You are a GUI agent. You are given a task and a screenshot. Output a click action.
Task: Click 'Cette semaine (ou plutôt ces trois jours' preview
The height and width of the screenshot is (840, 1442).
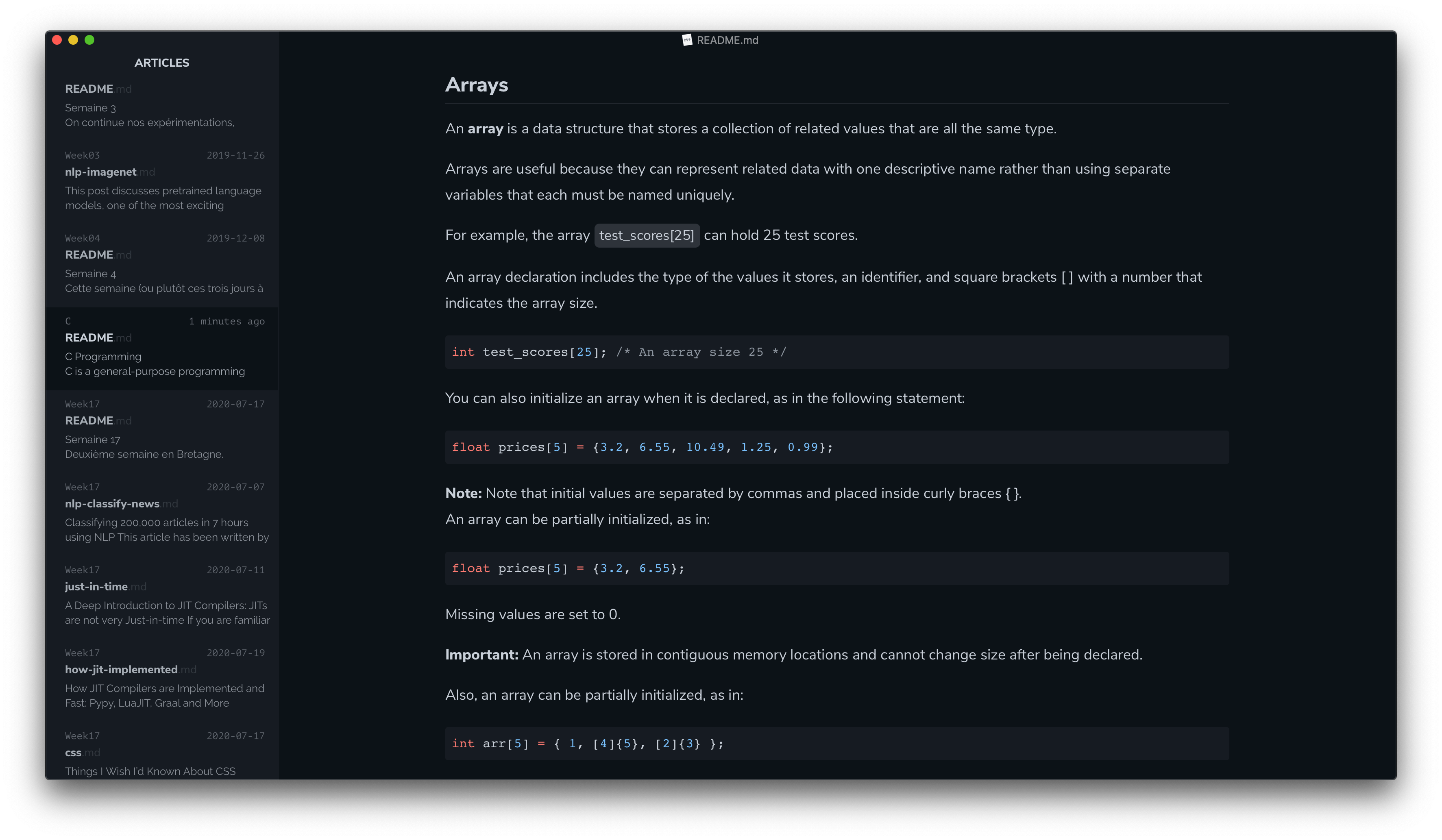tap(164, 288)
